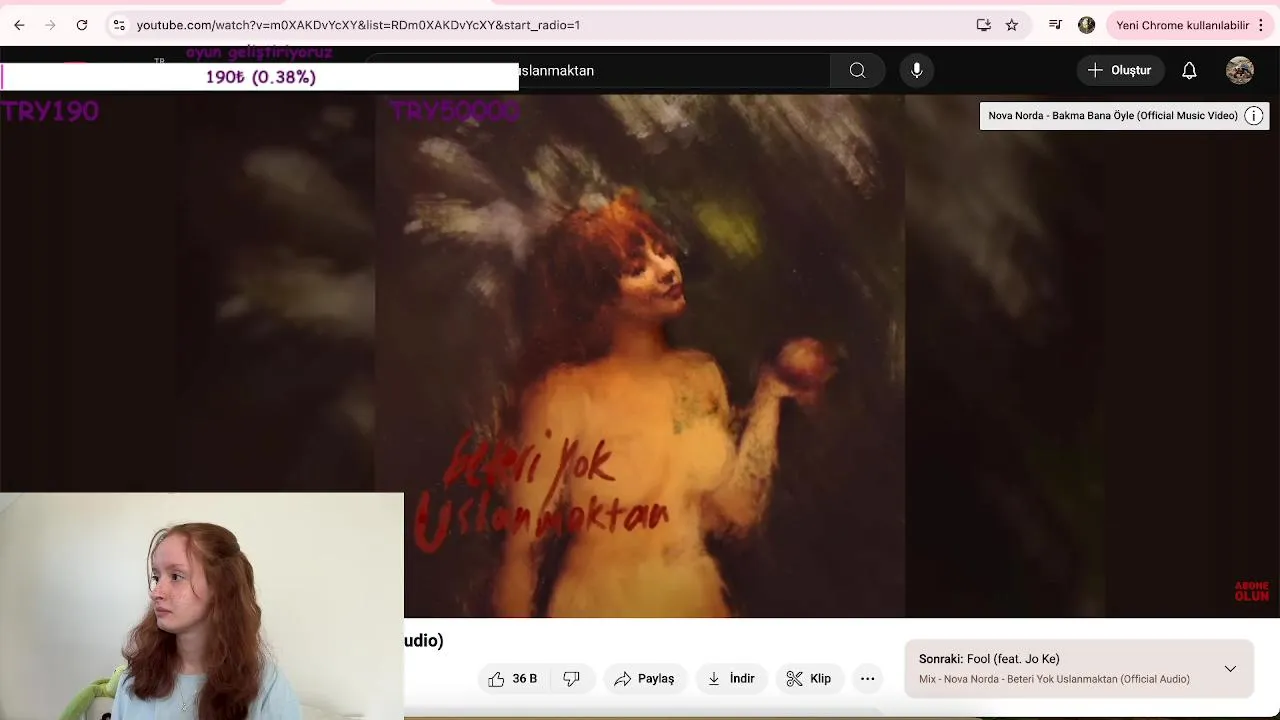
Task: Open install app icon in address bar
Action: (984, 25)
